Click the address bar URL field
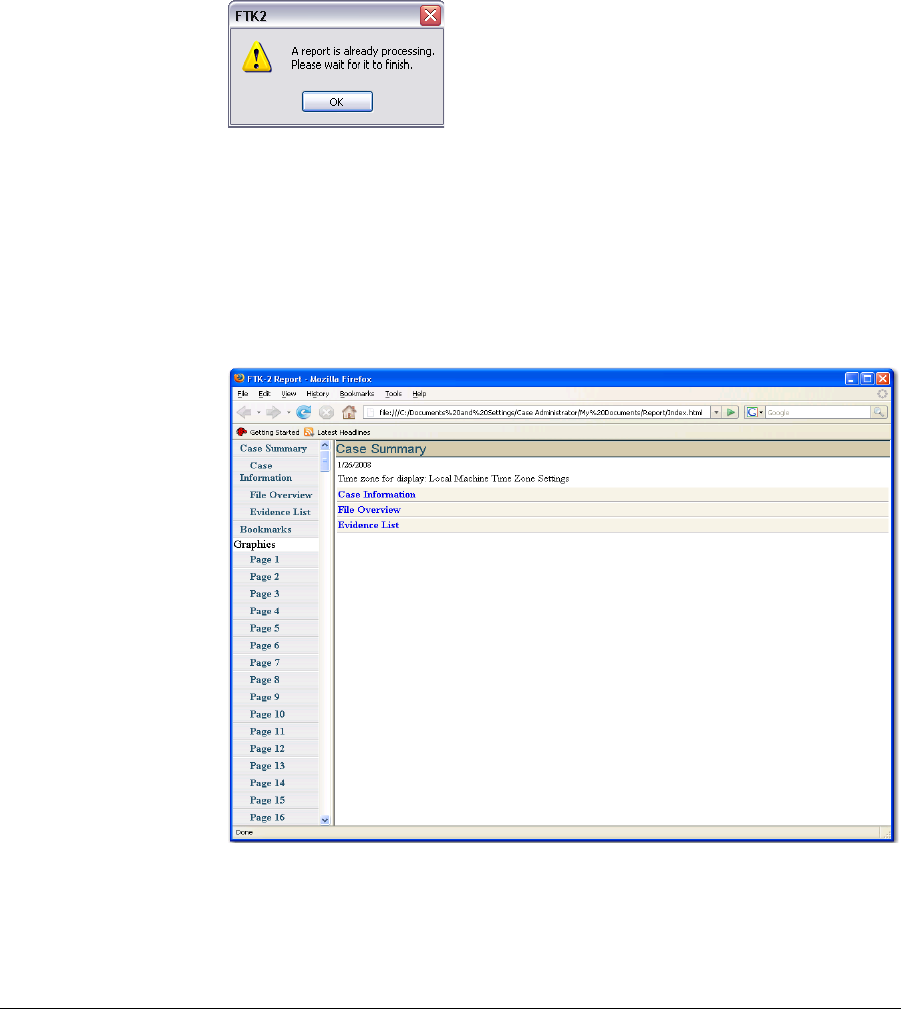 point(537,412)
